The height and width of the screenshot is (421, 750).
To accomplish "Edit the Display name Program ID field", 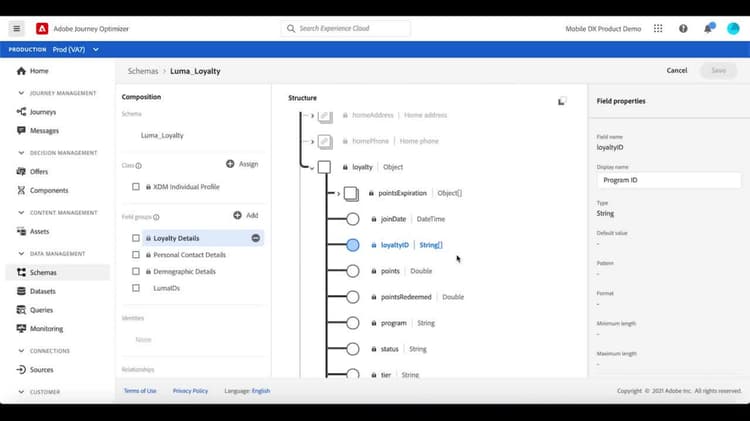I will tap(669, 180).
